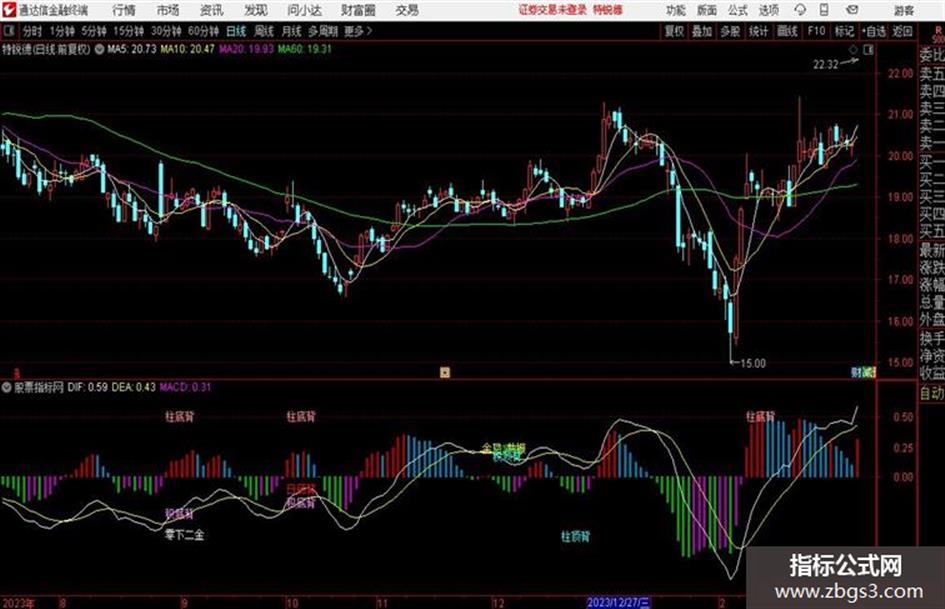Open the F10 company info button
945x609 pixels.
[816, 31]
